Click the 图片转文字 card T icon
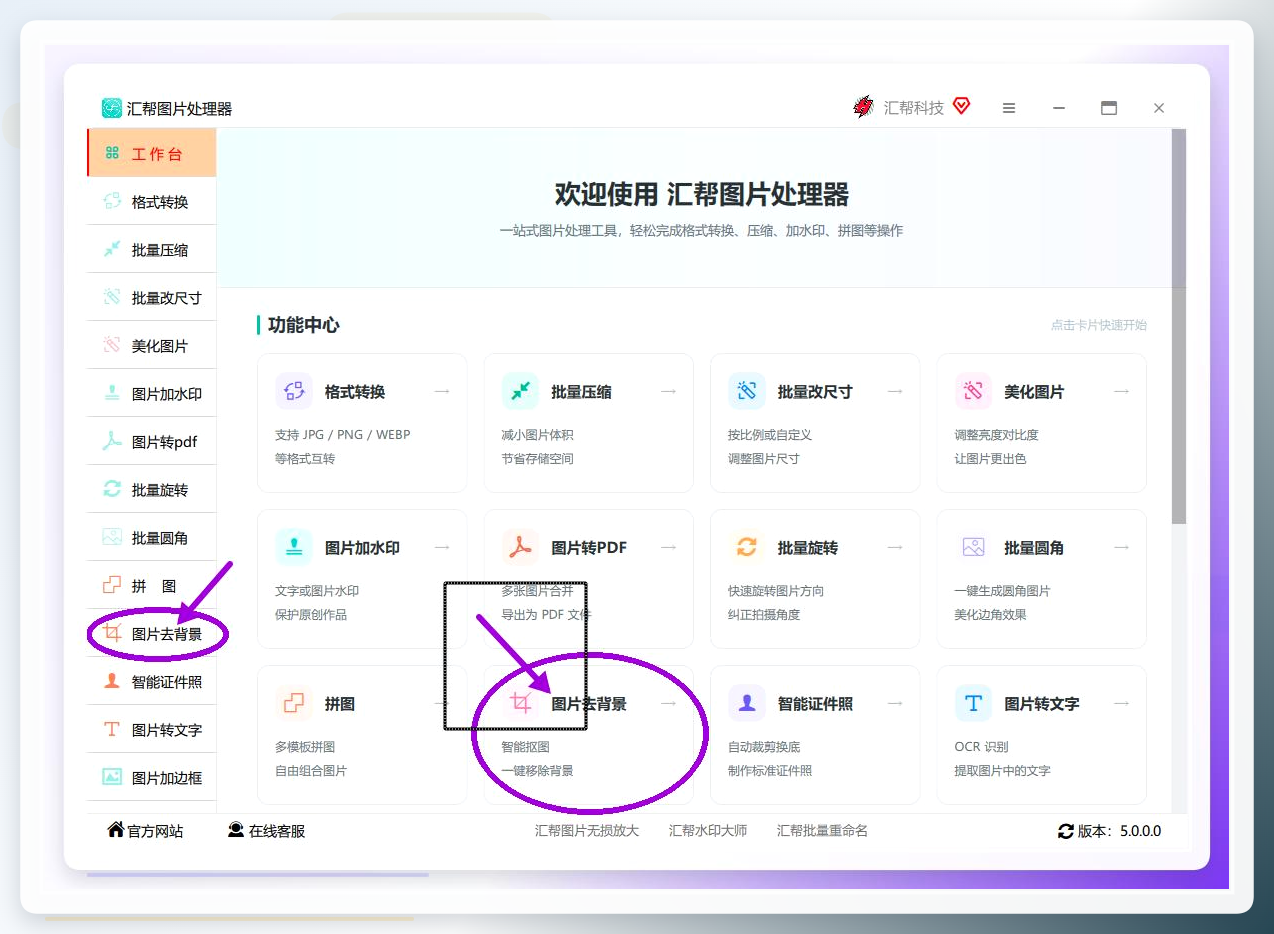Viewport: 1274px width, 934px height. [974, 703]
